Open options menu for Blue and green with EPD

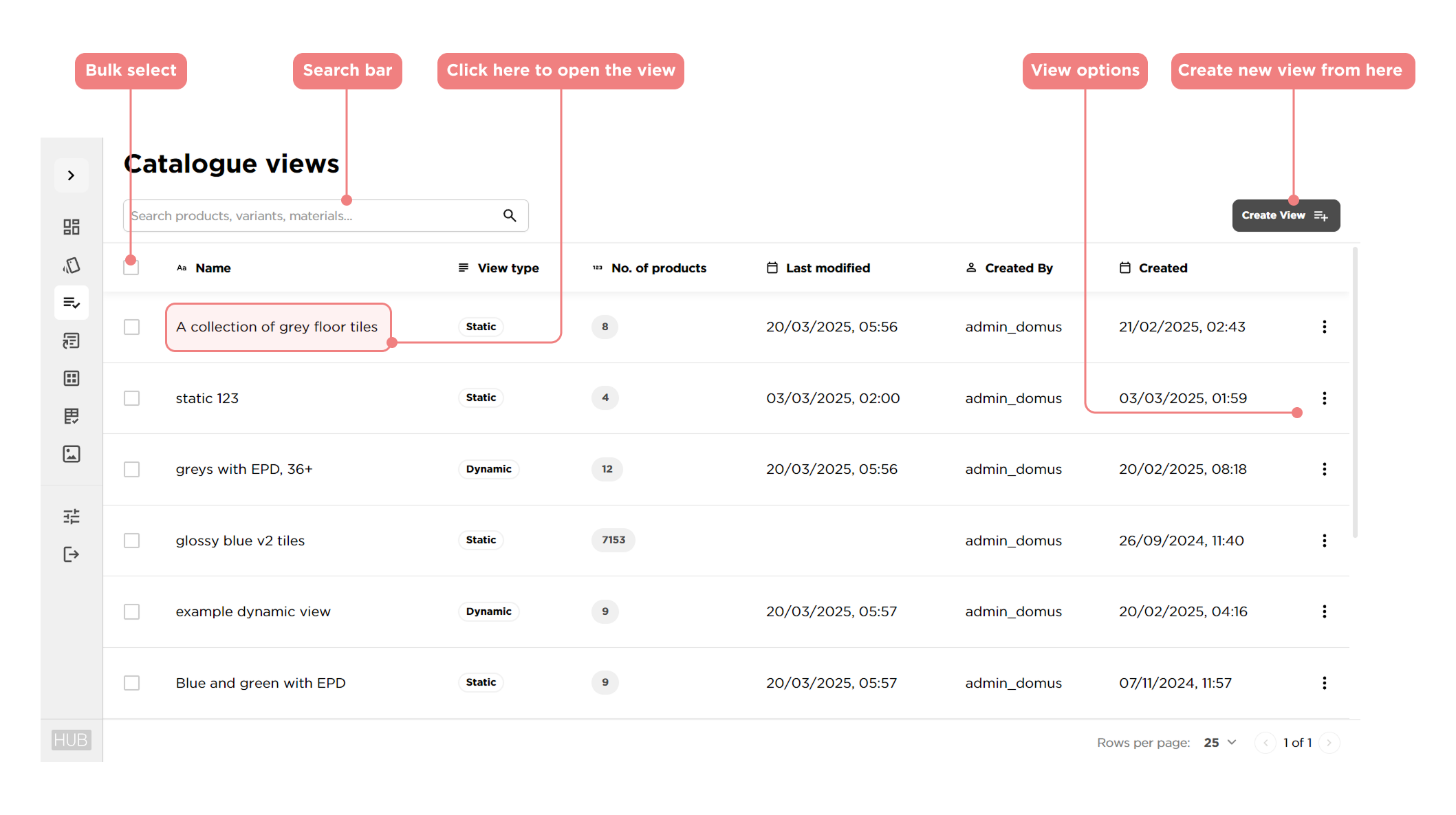tap(1324, 683)
